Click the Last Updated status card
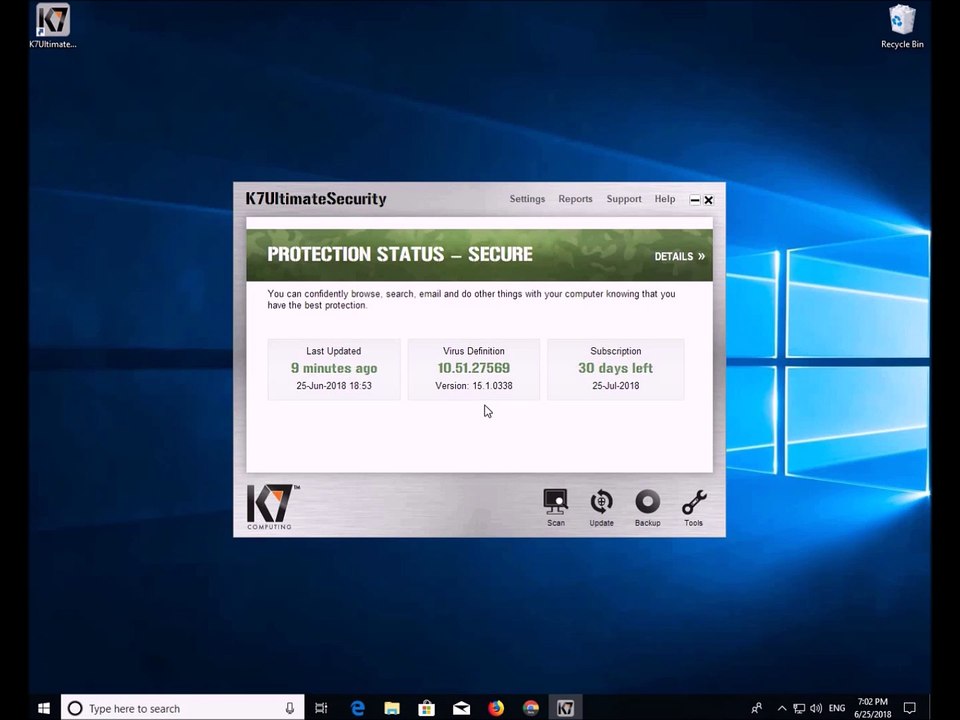 (x=334, y=369)
